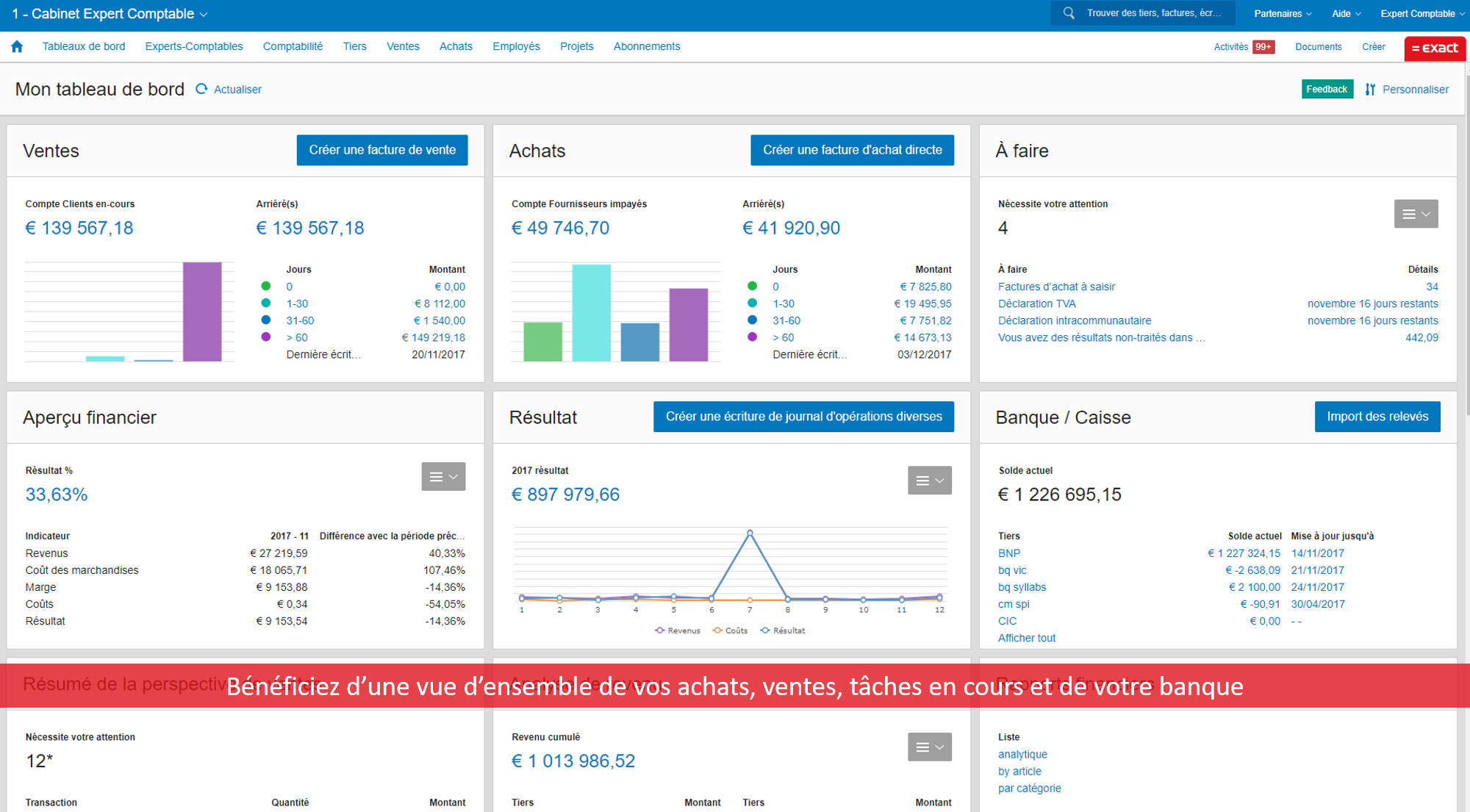Screen dimensions: 1470x812
Task: Click the Actualiser refresh icon
Action: [204, 89]
